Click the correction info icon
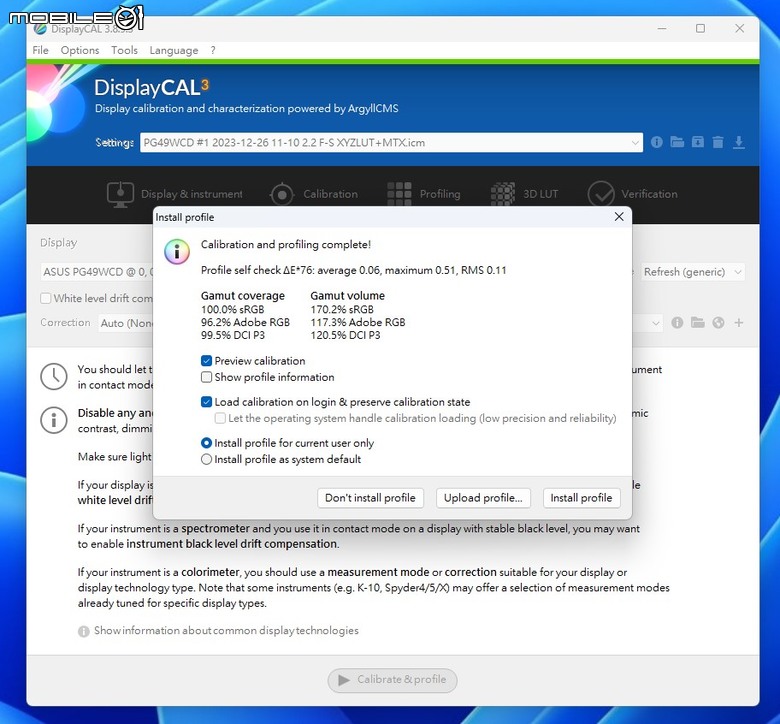780x724 pixels. (x=677, y=322)
